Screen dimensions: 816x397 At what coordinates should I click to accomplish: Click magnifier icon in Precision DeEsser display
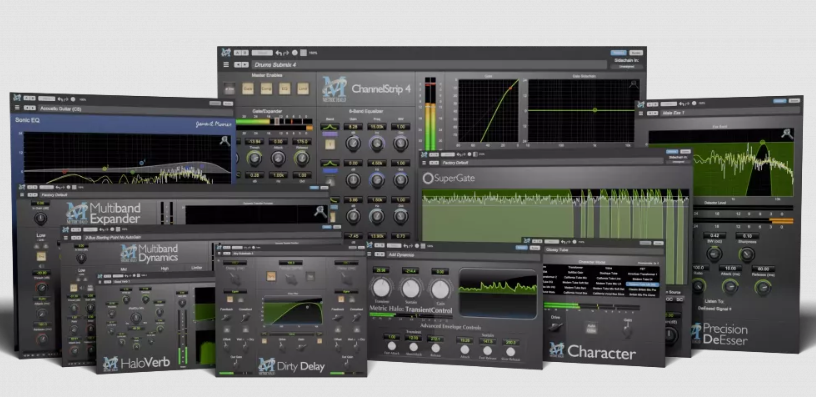pyautogui.click(x=786, y=134)
